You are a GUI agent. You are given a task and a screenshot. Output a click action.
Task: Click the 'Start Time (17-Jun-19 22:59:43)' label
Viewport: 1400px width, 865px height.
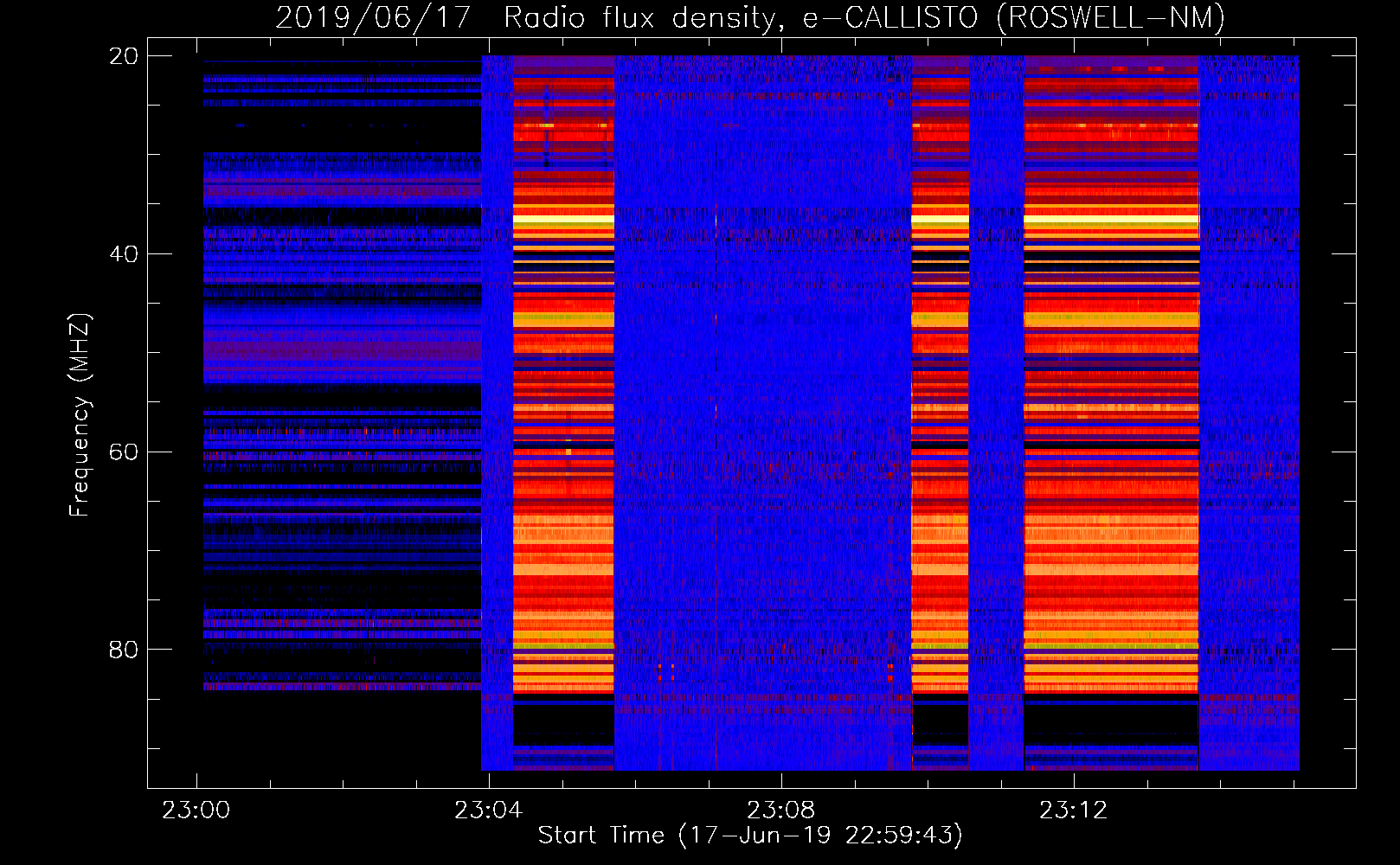[750, 836]
